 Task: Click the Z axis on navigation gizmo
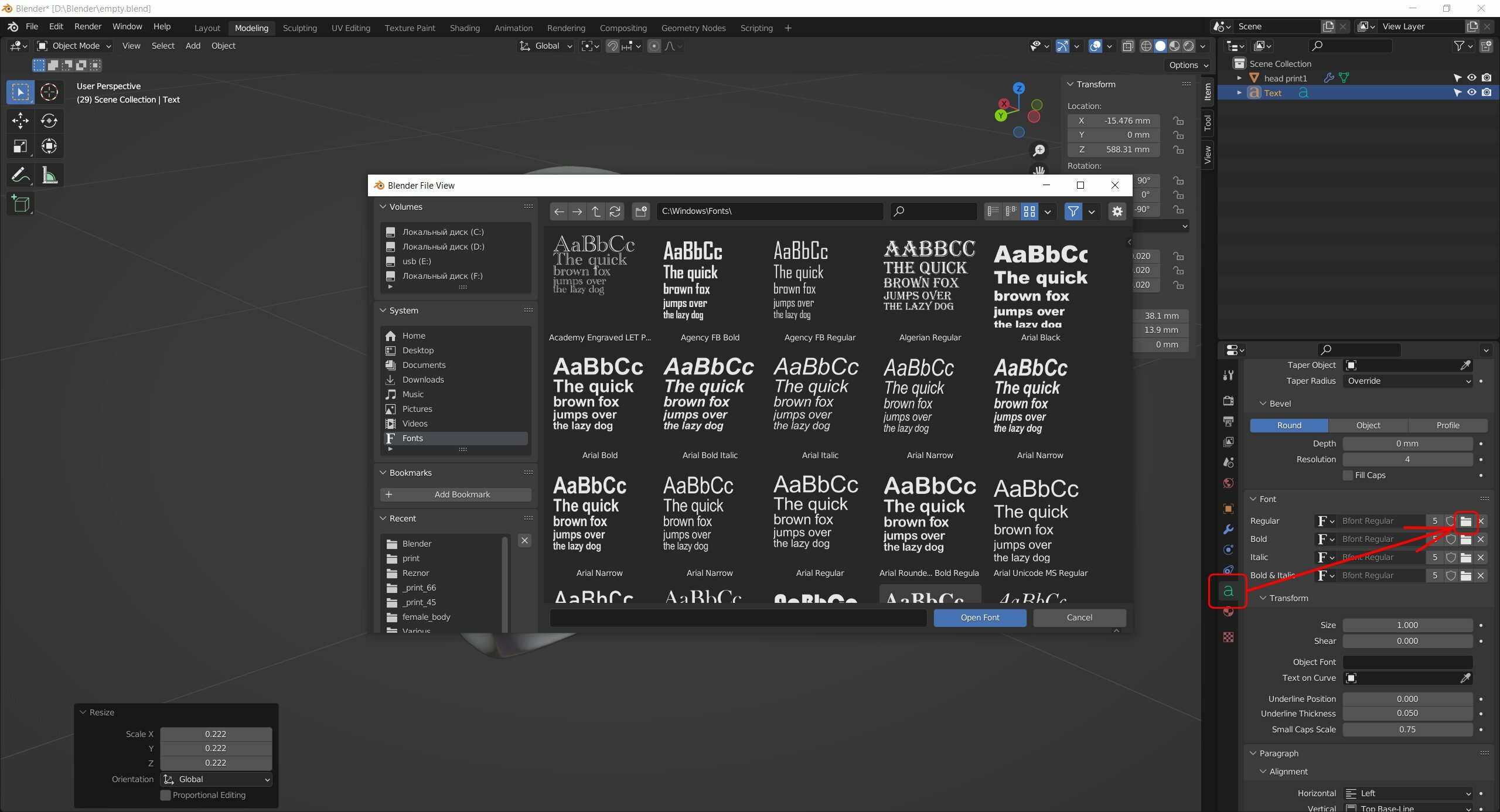[1020, 88]
